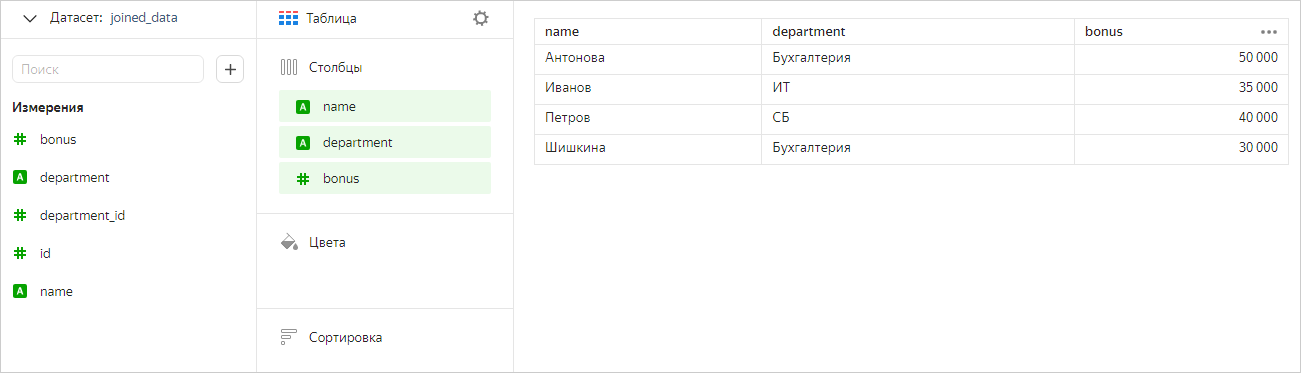1301x373 pixels.
Task: Click the string icon beside the department dimension
Action: point(19,177)
